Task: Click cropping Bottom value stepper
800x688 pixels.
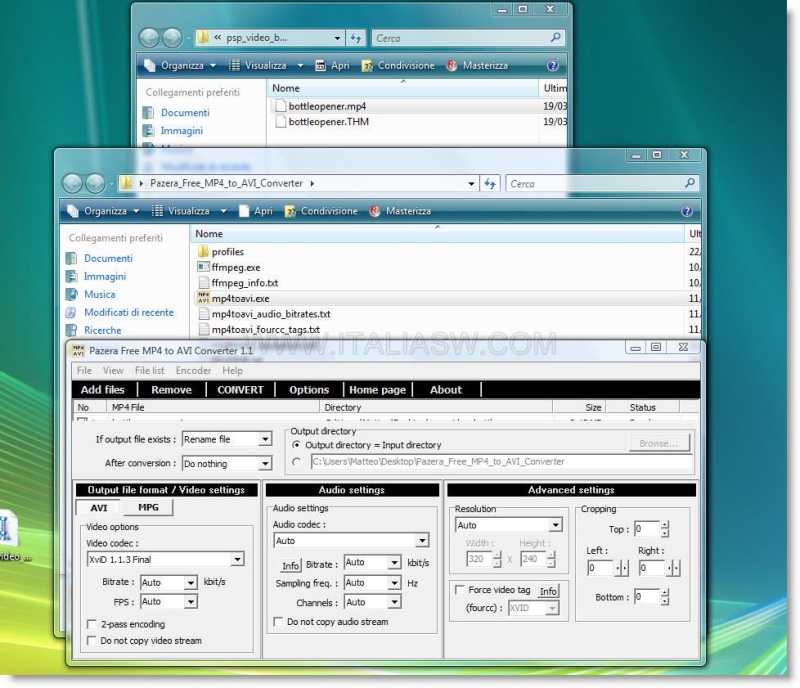Action: pos(664,597)
